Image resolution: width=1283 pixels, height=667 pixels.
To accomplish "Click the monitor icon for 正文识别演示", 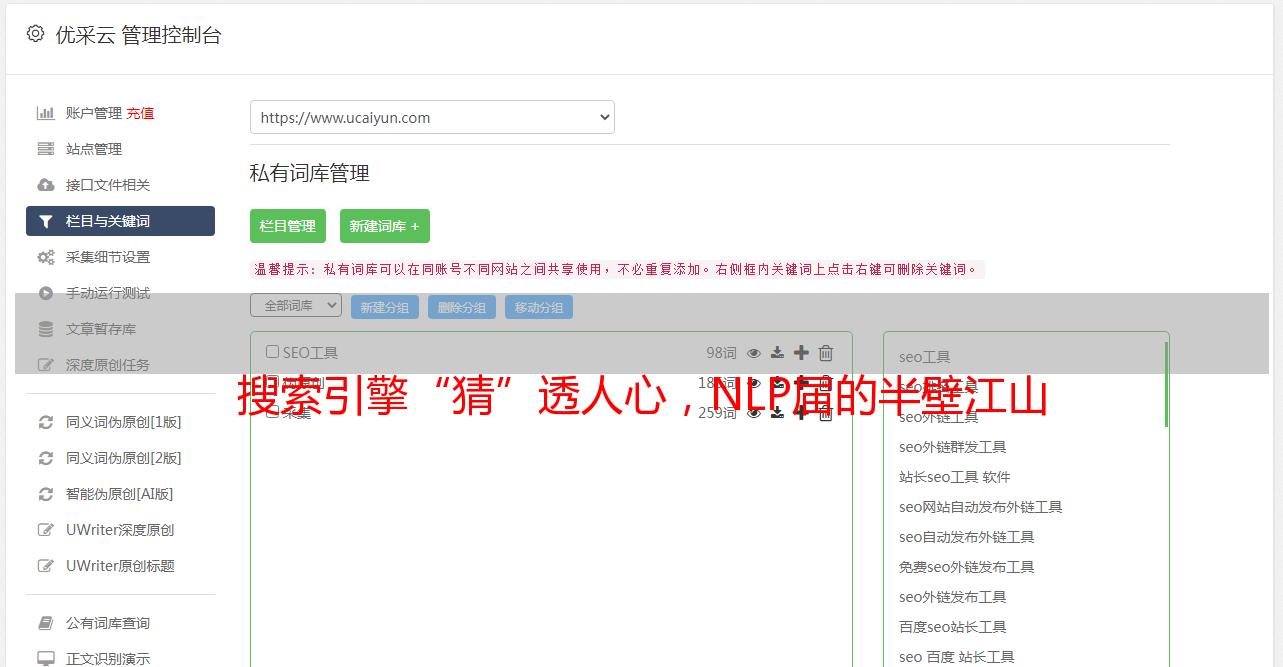I will pos(45,659).
